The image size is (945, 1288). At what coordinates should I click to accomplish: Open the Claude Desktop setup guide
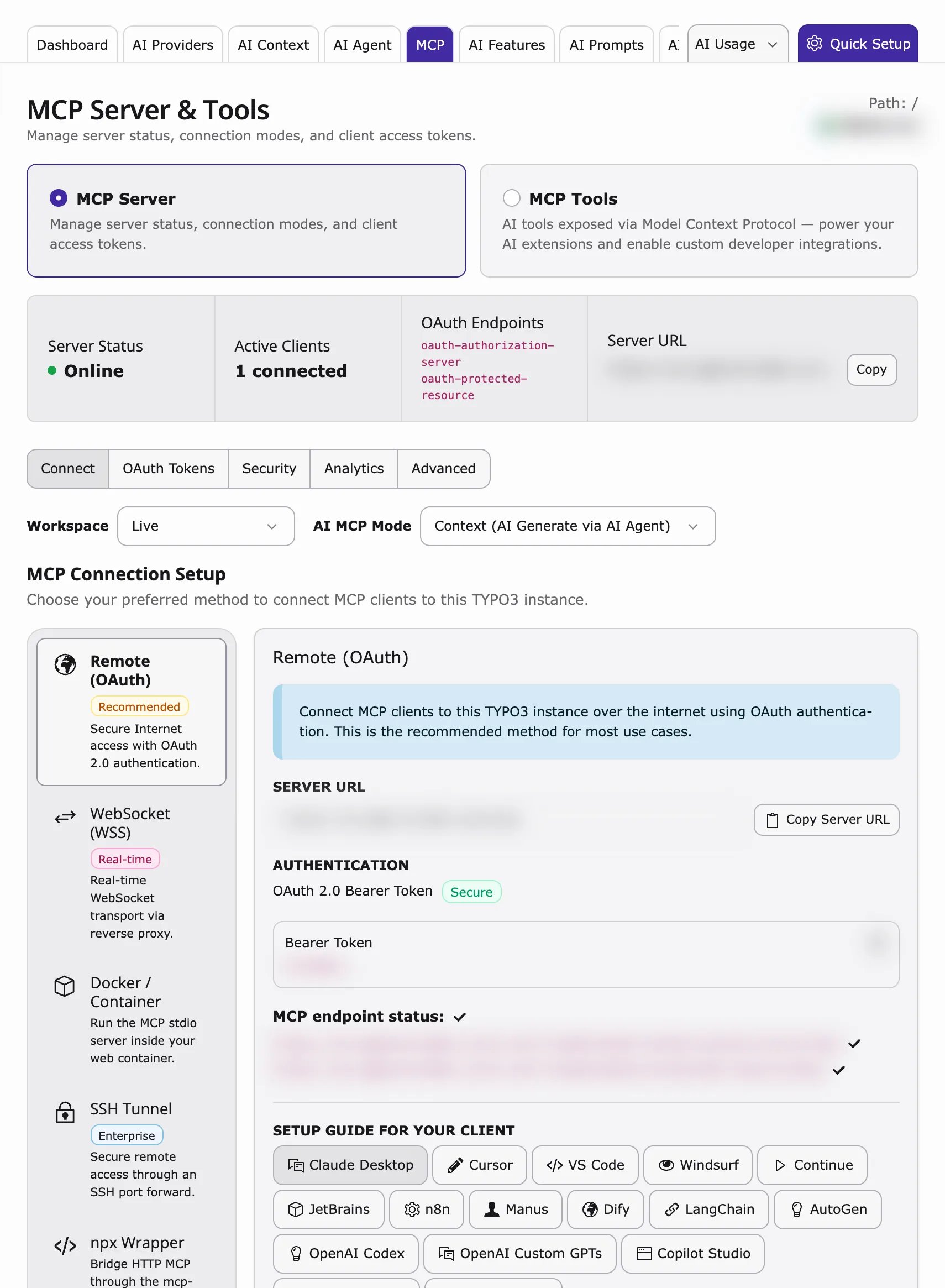pyautogui.click(x=350, y=1164)
